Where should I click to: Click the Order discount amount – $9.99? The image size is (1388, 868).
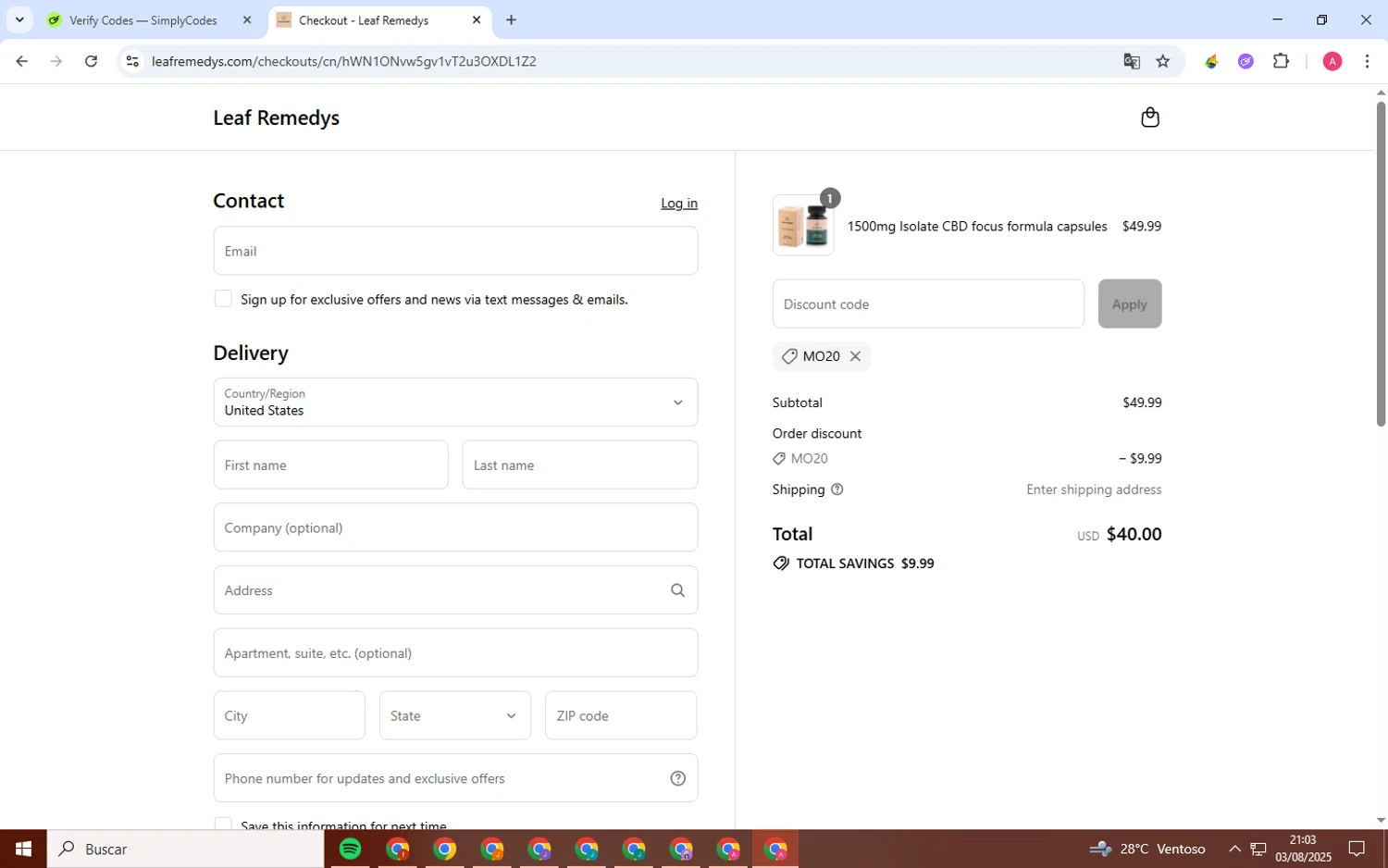pos(1140,458)
